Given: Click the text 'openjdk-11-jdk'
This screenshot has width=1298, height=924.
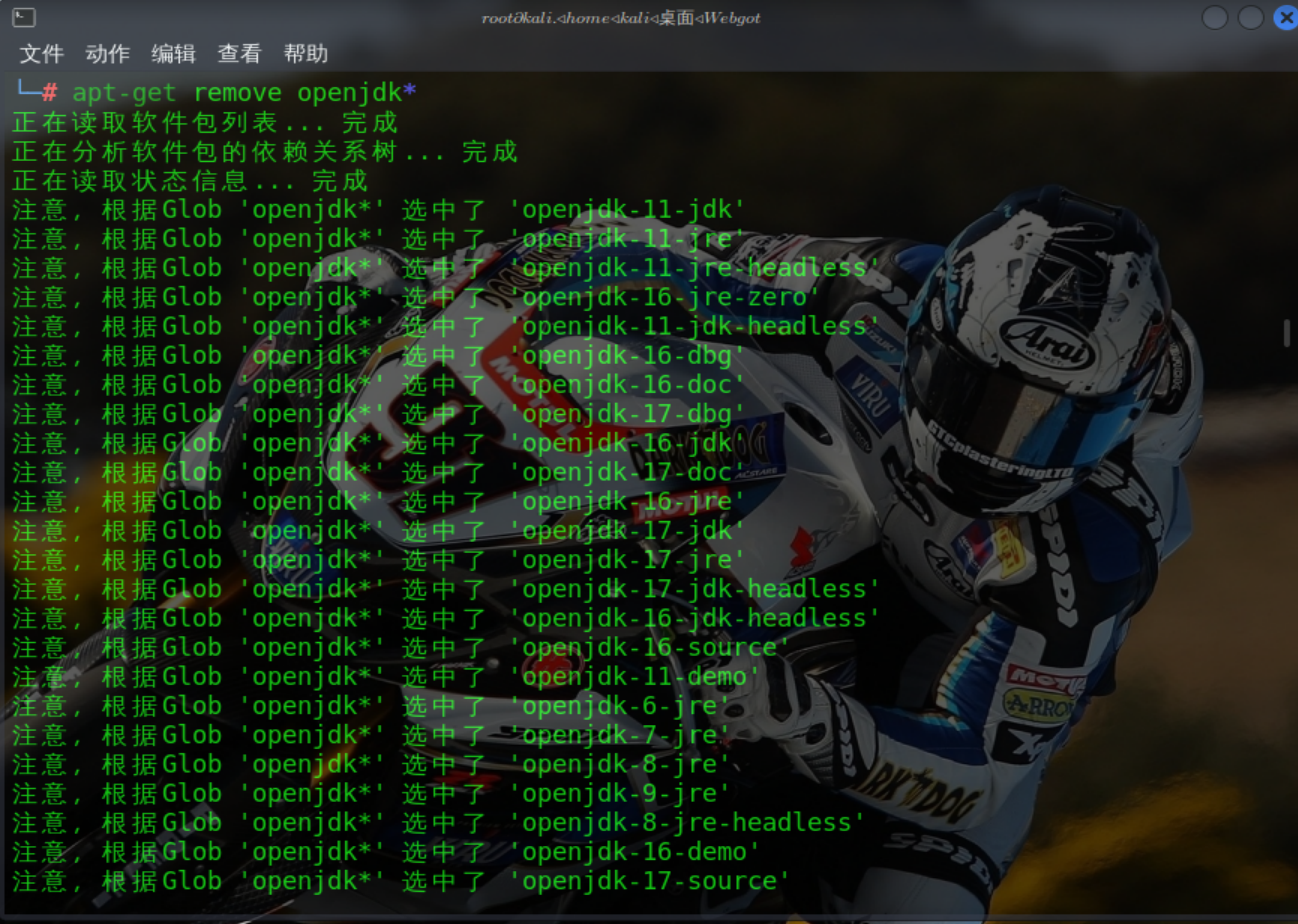Looking at the screenshot, I should [x=627, y=210].
